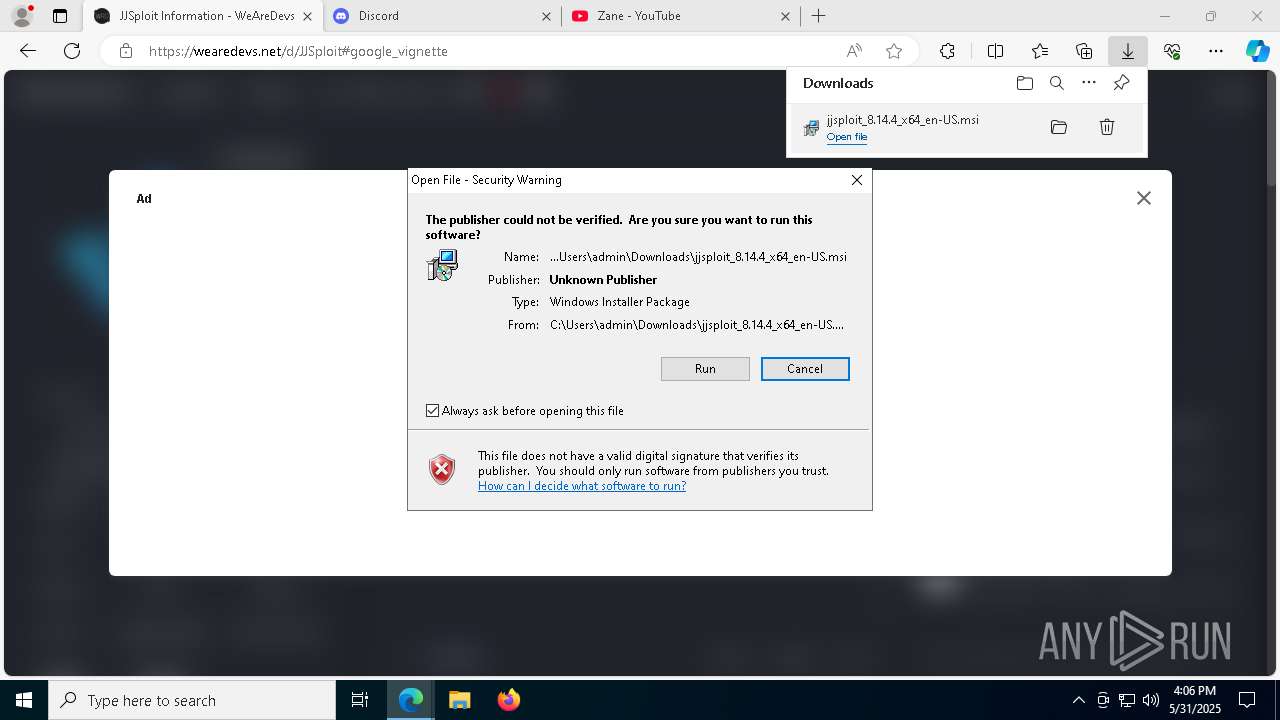Show jjsploit msi in folder
1280x720 pixels.
click(x=1059, y=127)
